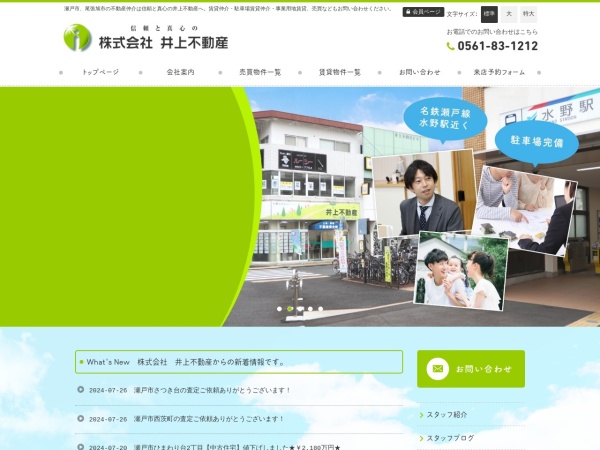
Task: Select the first slider dot
Action: (x=279, y=309)
